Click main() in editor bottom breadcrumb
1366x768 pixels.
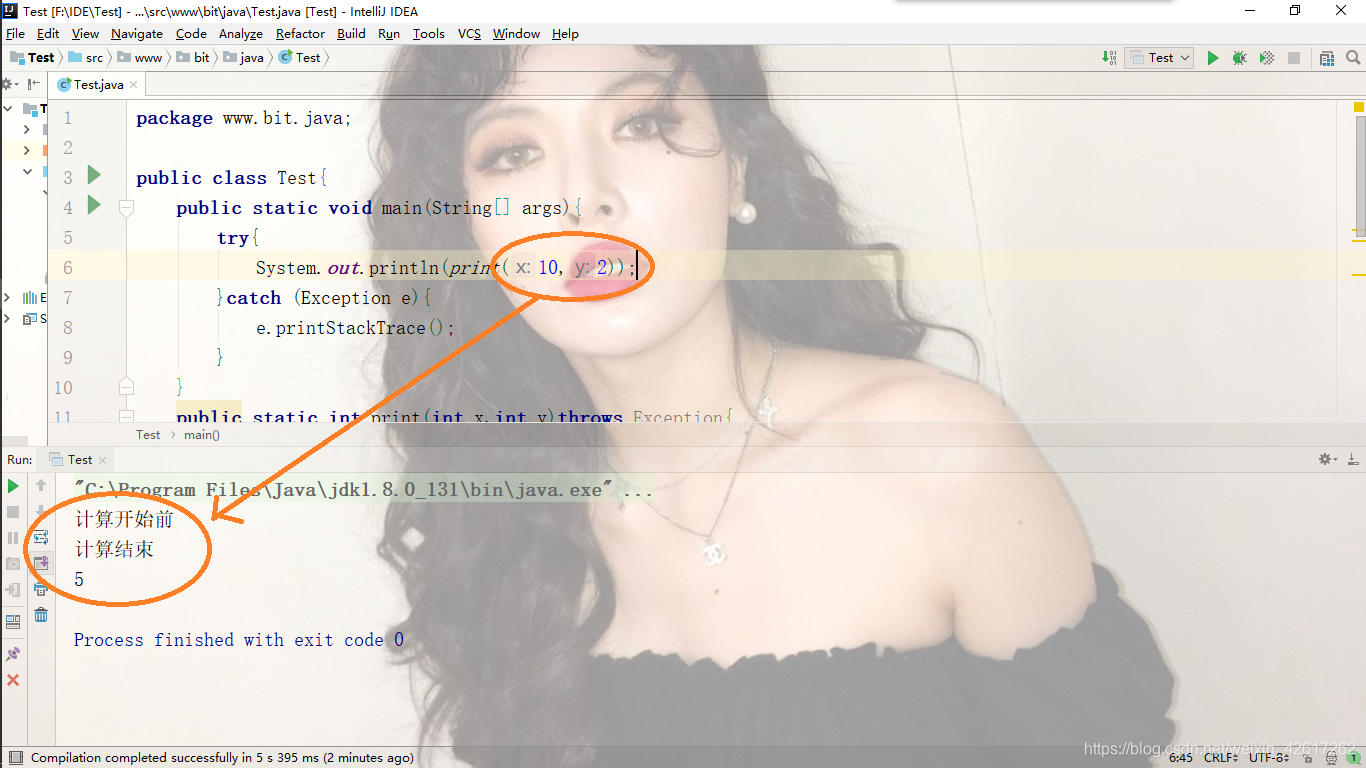point(201,434)
